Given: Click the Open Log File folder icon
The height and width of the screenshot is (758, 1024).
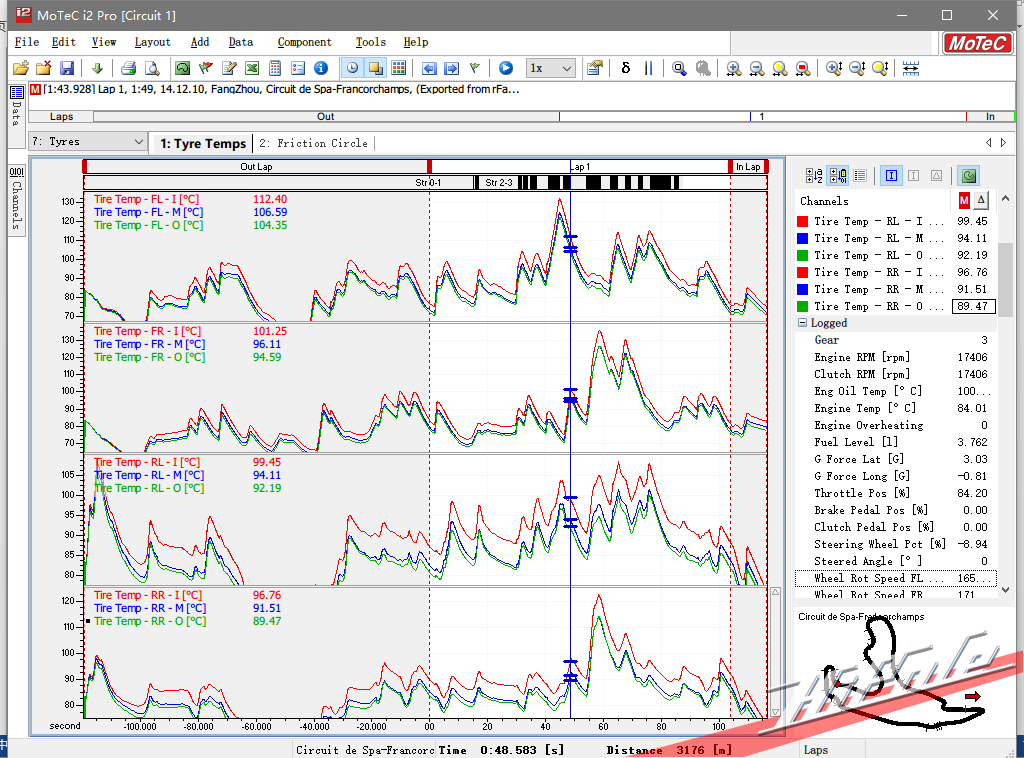Looking at the screenshot, I should pos(21,68).
